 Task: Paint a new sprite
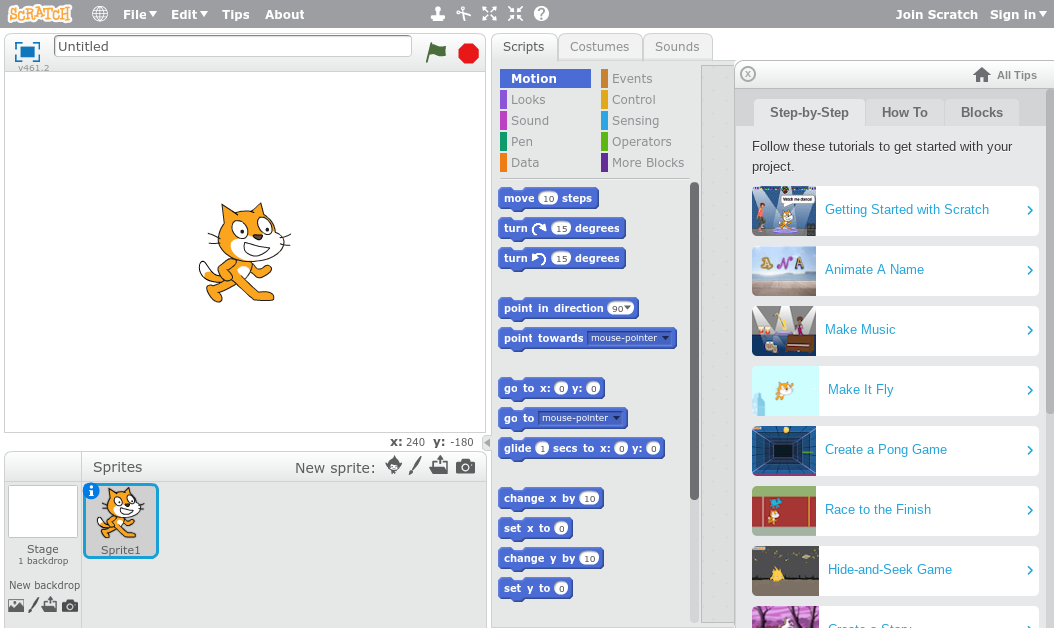(415, 465)
